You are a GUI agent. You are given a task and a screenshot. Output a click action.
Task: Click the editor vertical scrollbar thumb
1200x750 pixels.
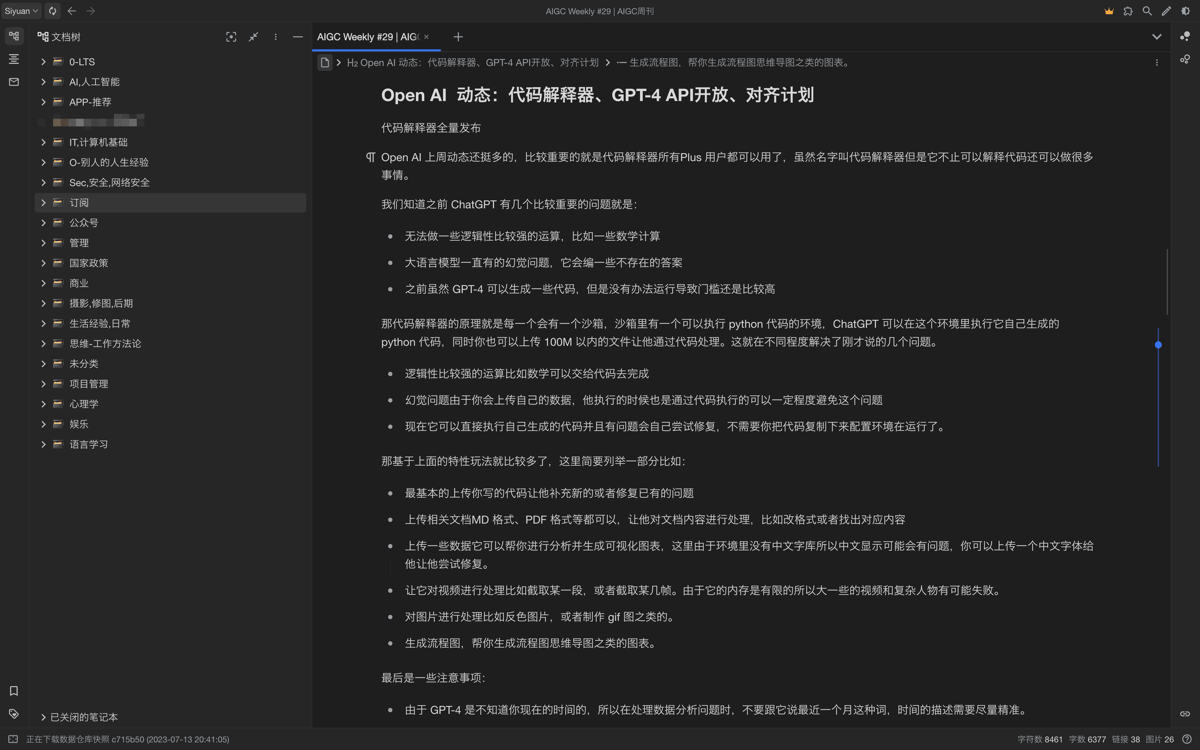[1167, 281]
